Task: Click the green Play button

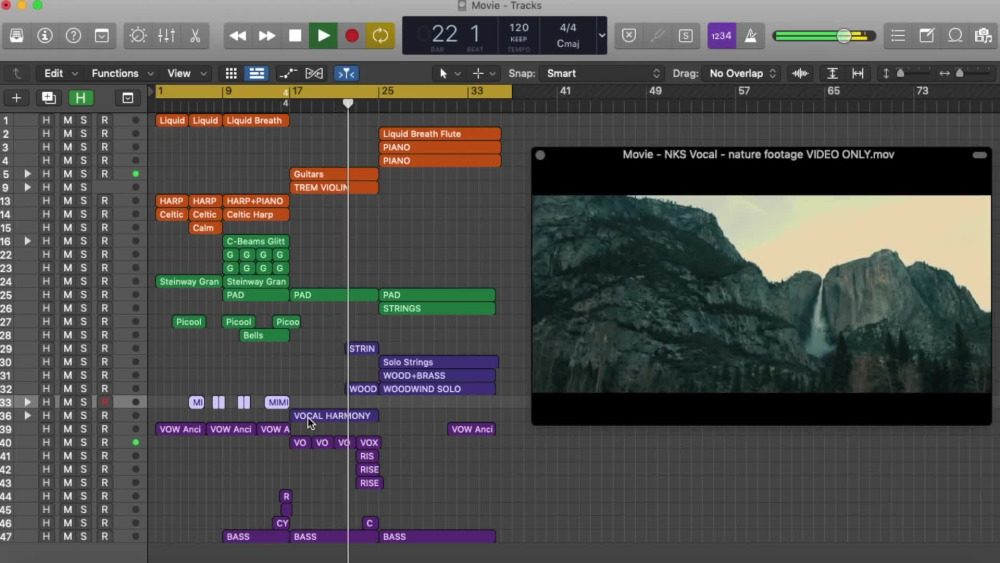Action: tap(323, 36)
